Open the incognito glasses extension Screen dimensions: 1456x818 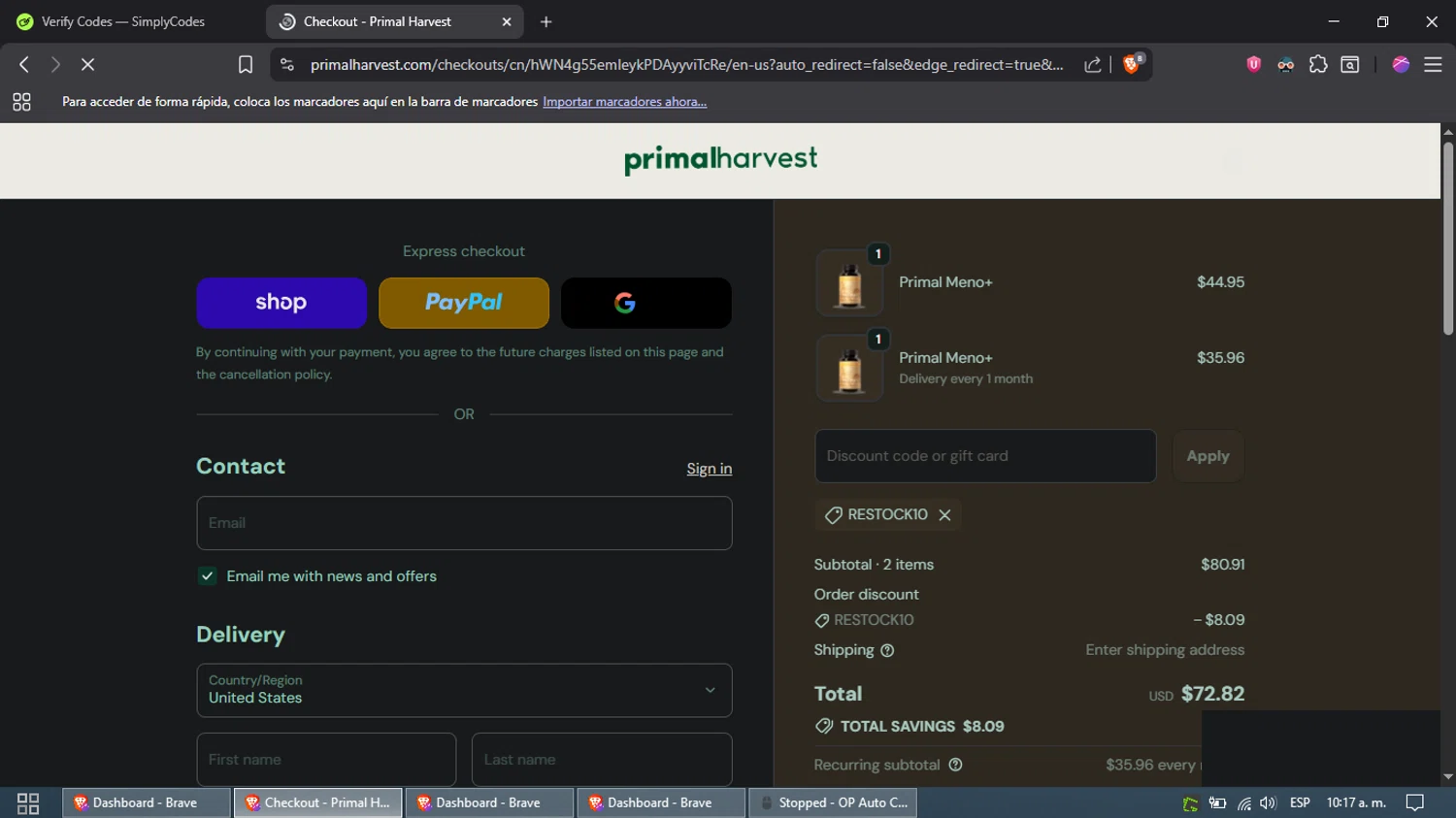pos(1285,64)
